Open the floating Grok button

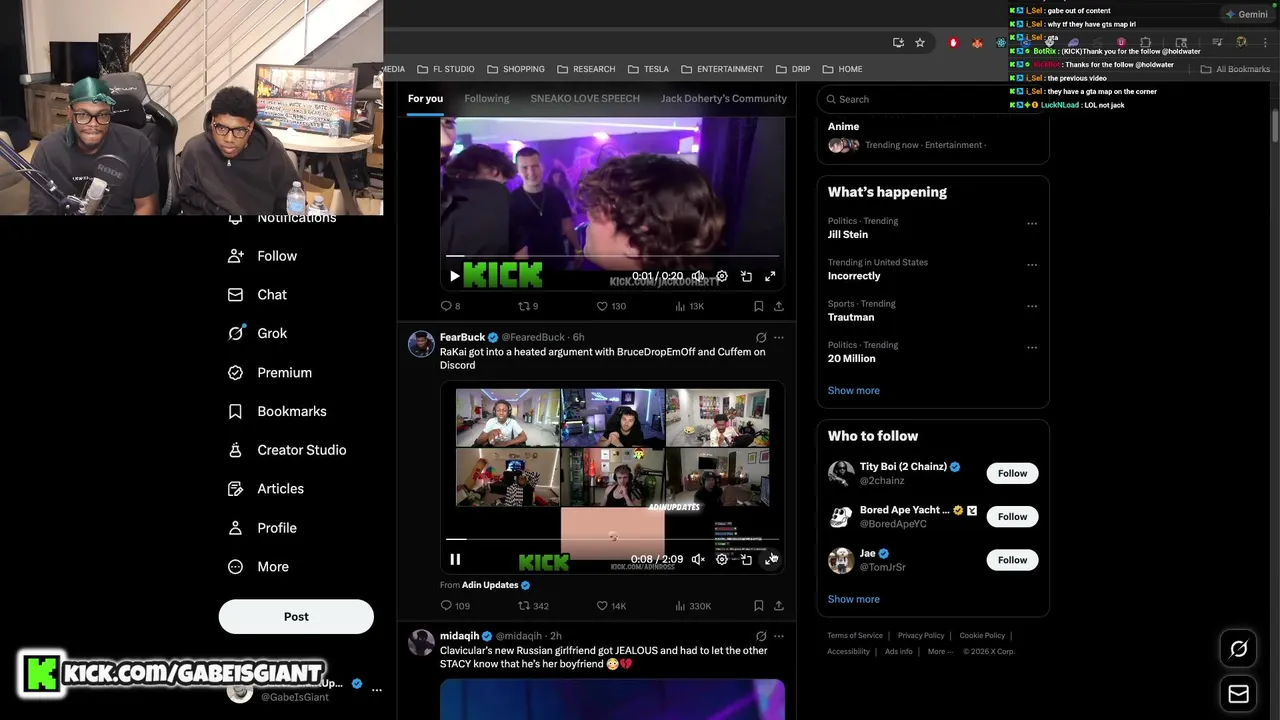1238,649
